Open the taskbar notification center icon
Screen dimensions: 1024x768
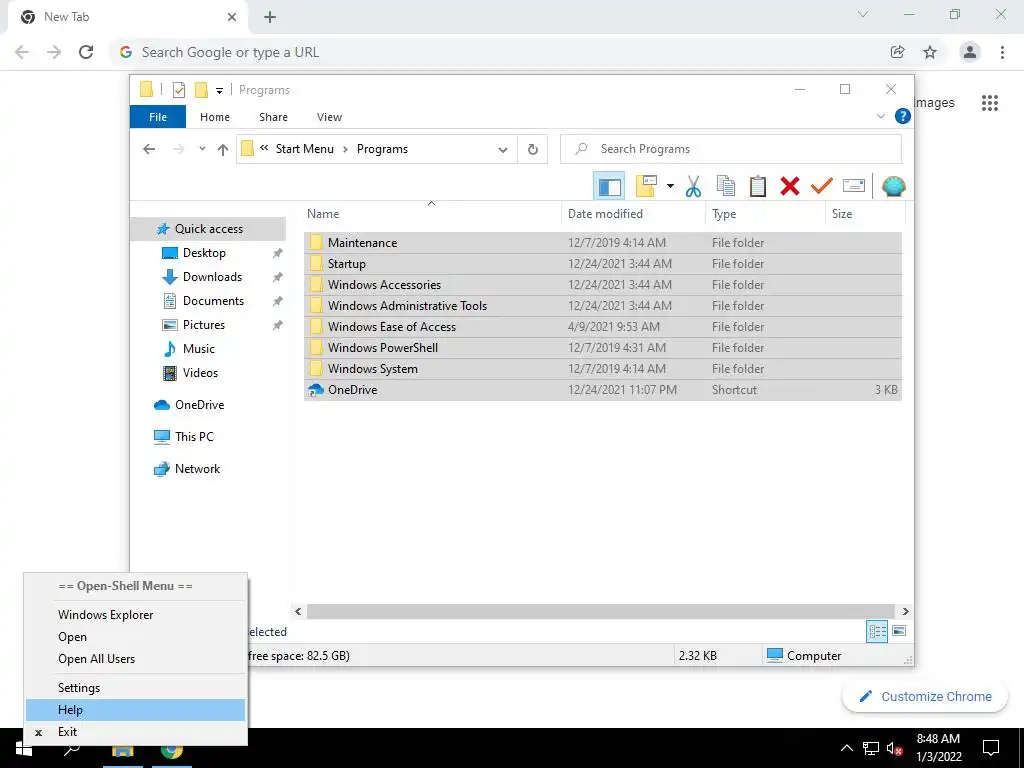pos(991,748)
